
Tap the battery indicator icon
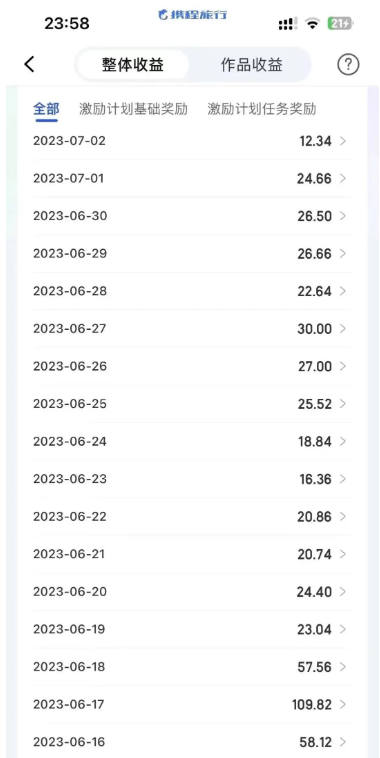pyautogui.click(x=341, y=23)
